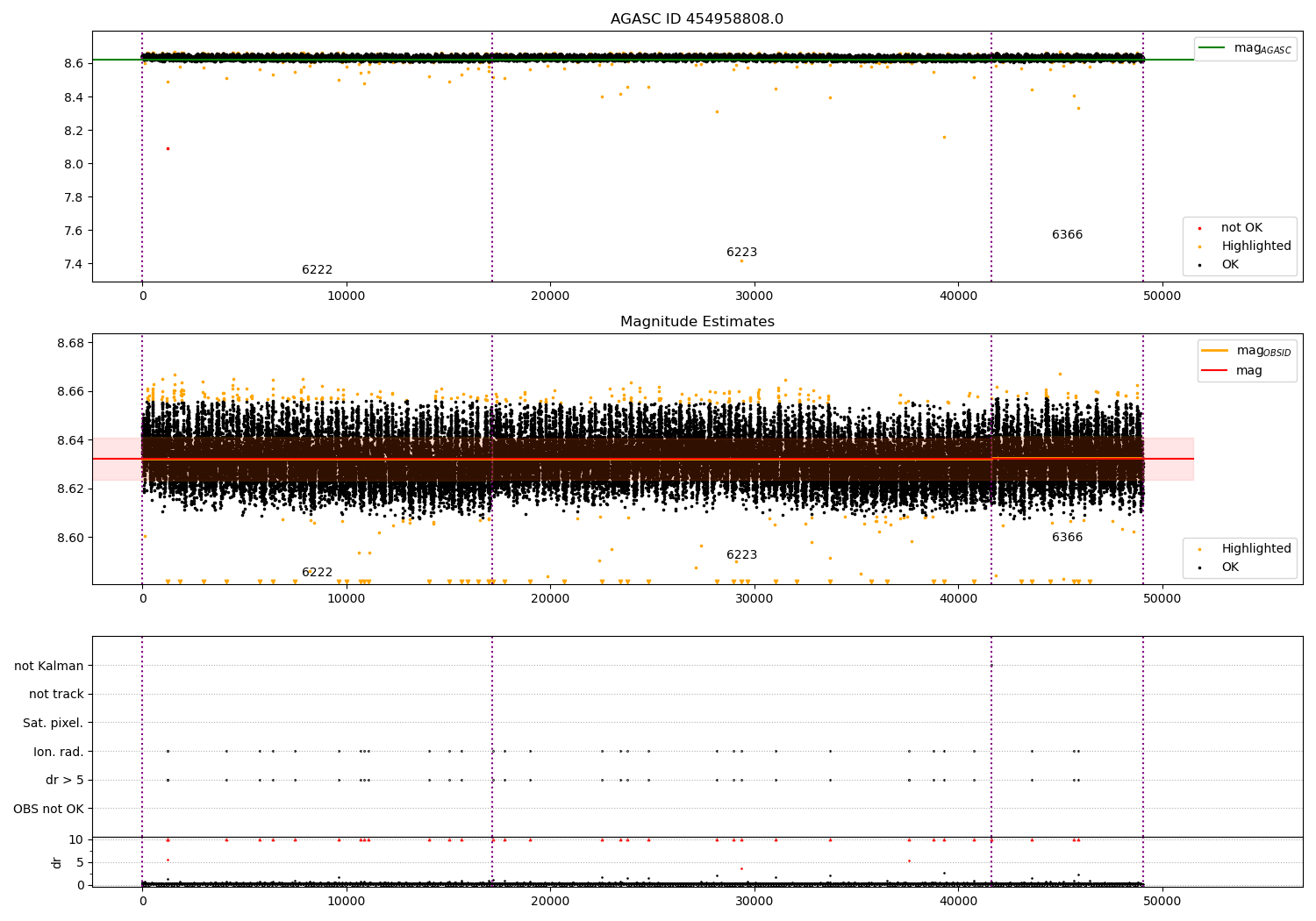Click the '6366' label in the Magnitude Estimates plot

pos(1067,538)
